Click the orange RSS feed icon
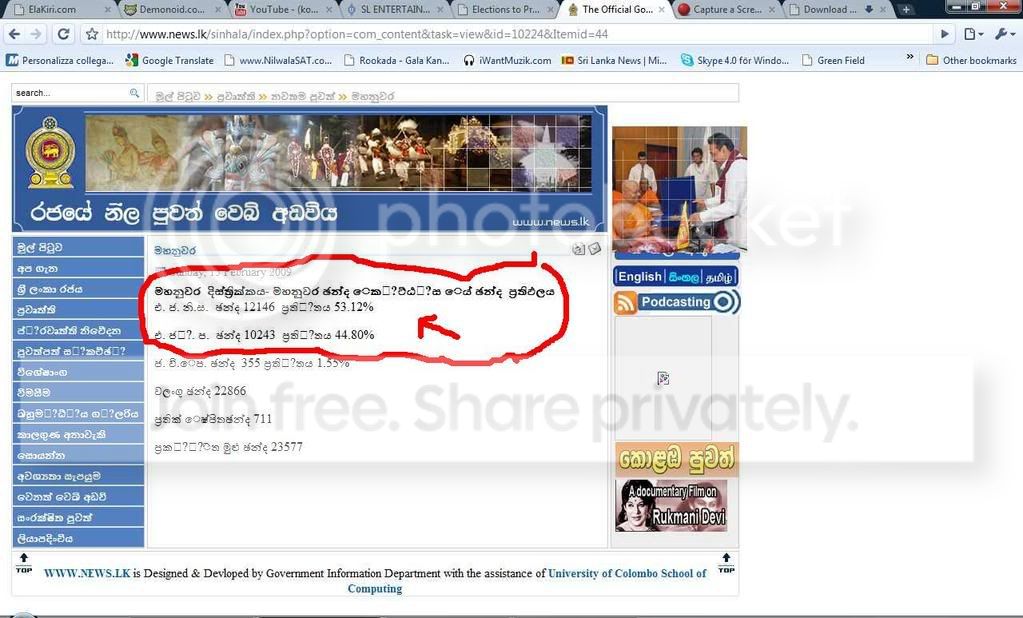The width and height of the screenshot is (1023, 618). click(626, 303)
